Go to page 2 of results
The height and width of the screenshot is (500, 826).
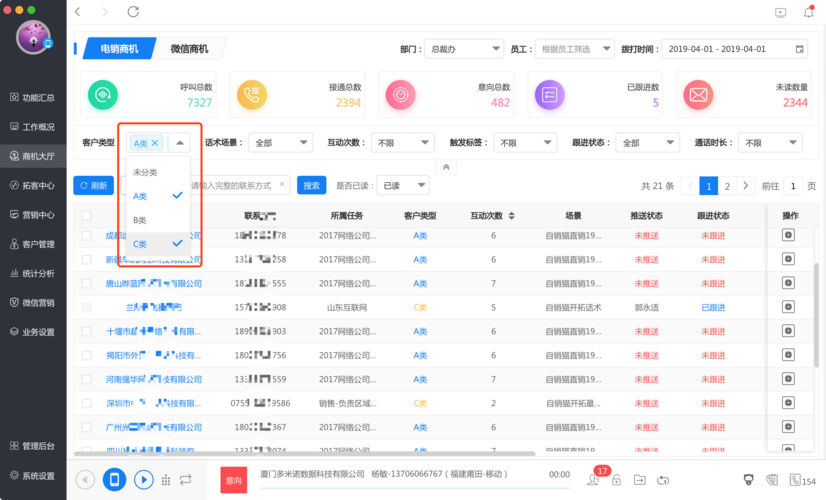click(x=727, y=186)
